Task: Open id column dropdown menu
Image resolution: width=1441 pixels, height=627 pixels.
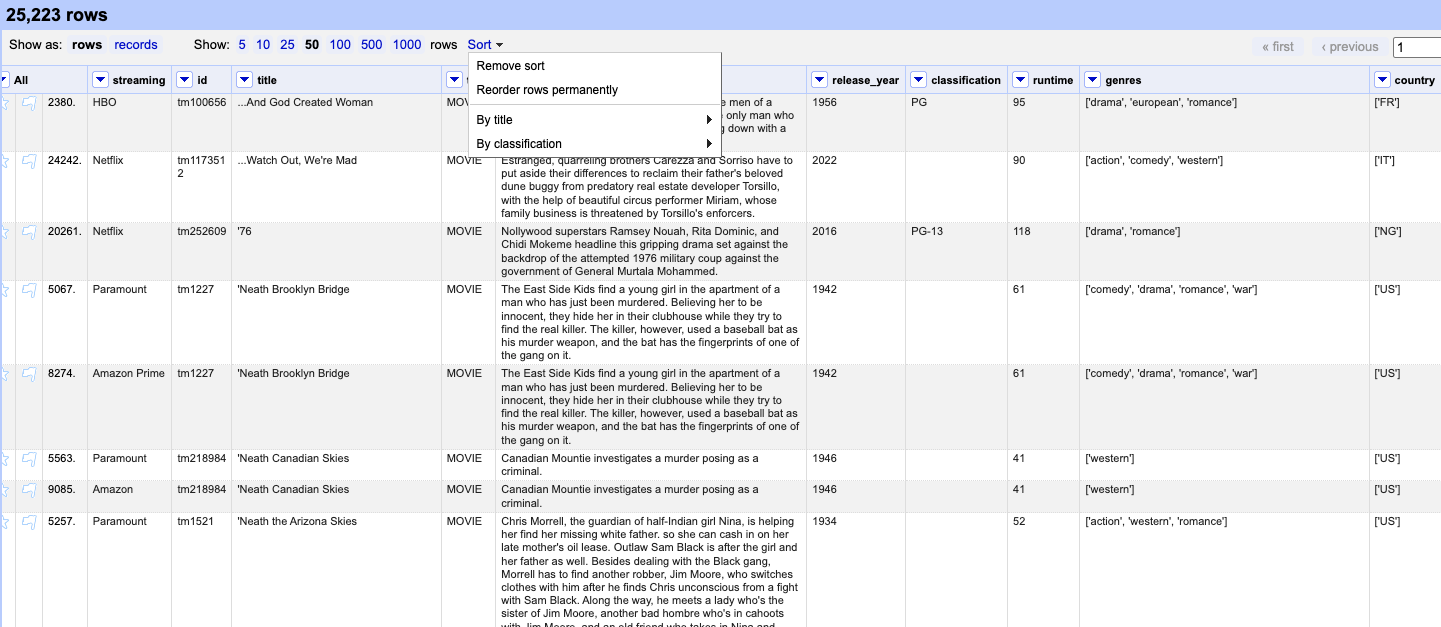Action: pos(185,80)
